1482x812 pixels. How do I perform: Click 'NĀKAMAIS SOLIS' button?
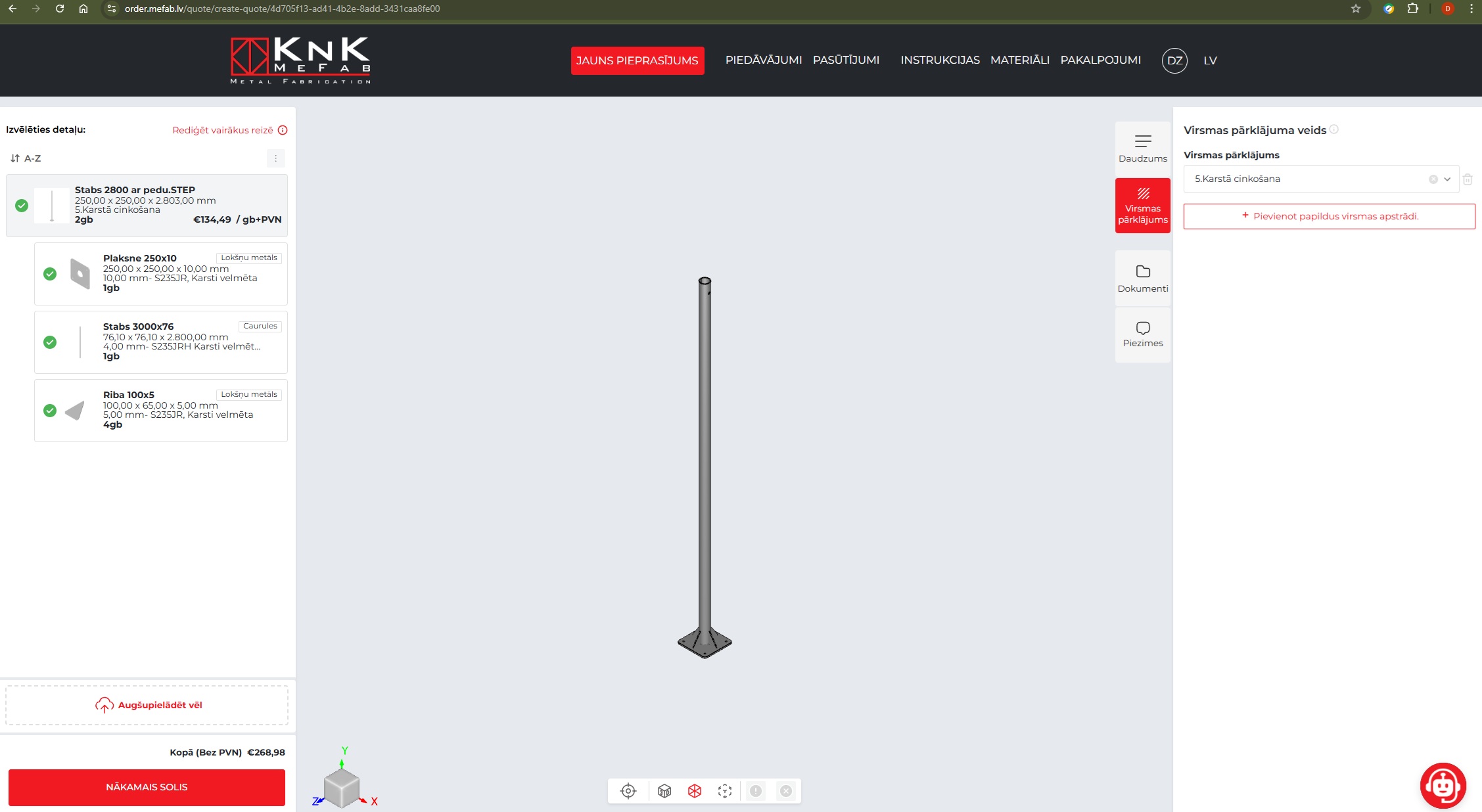[147, 787]
